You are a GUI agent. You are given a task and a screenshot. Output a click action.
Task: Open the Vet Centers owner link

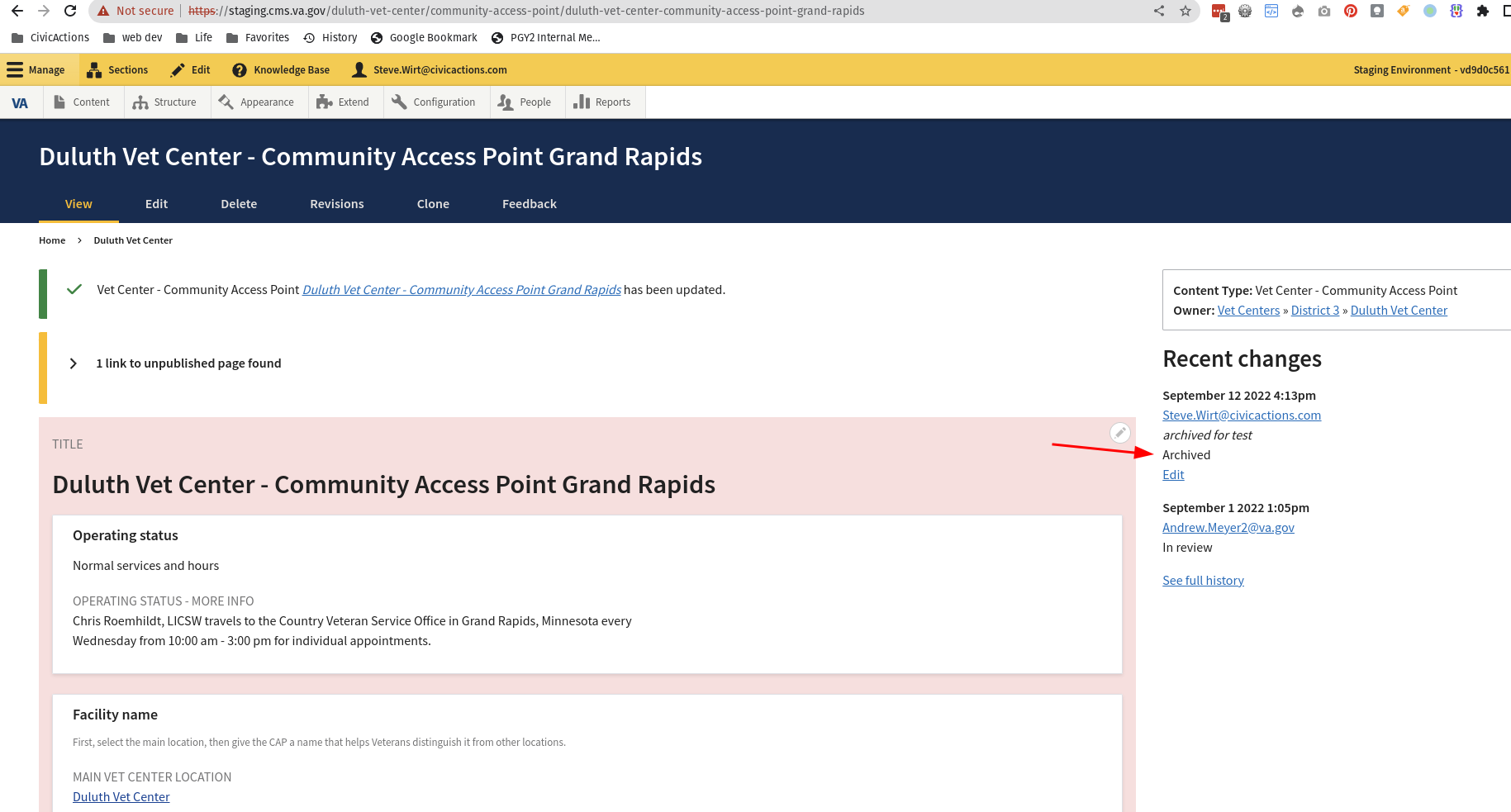click(x=1248, y=311)
